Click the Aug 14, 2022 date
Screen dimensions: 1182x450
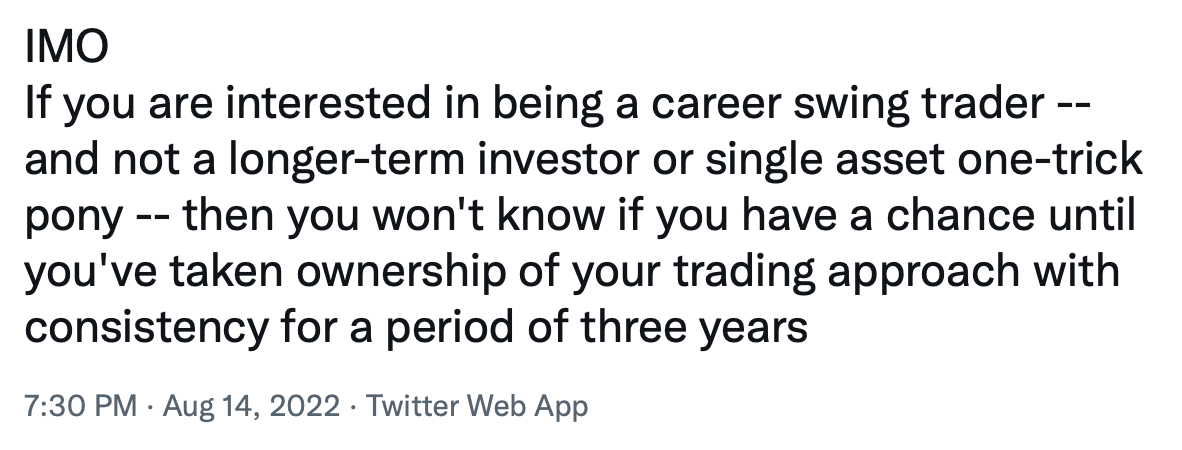pos(251,407)
